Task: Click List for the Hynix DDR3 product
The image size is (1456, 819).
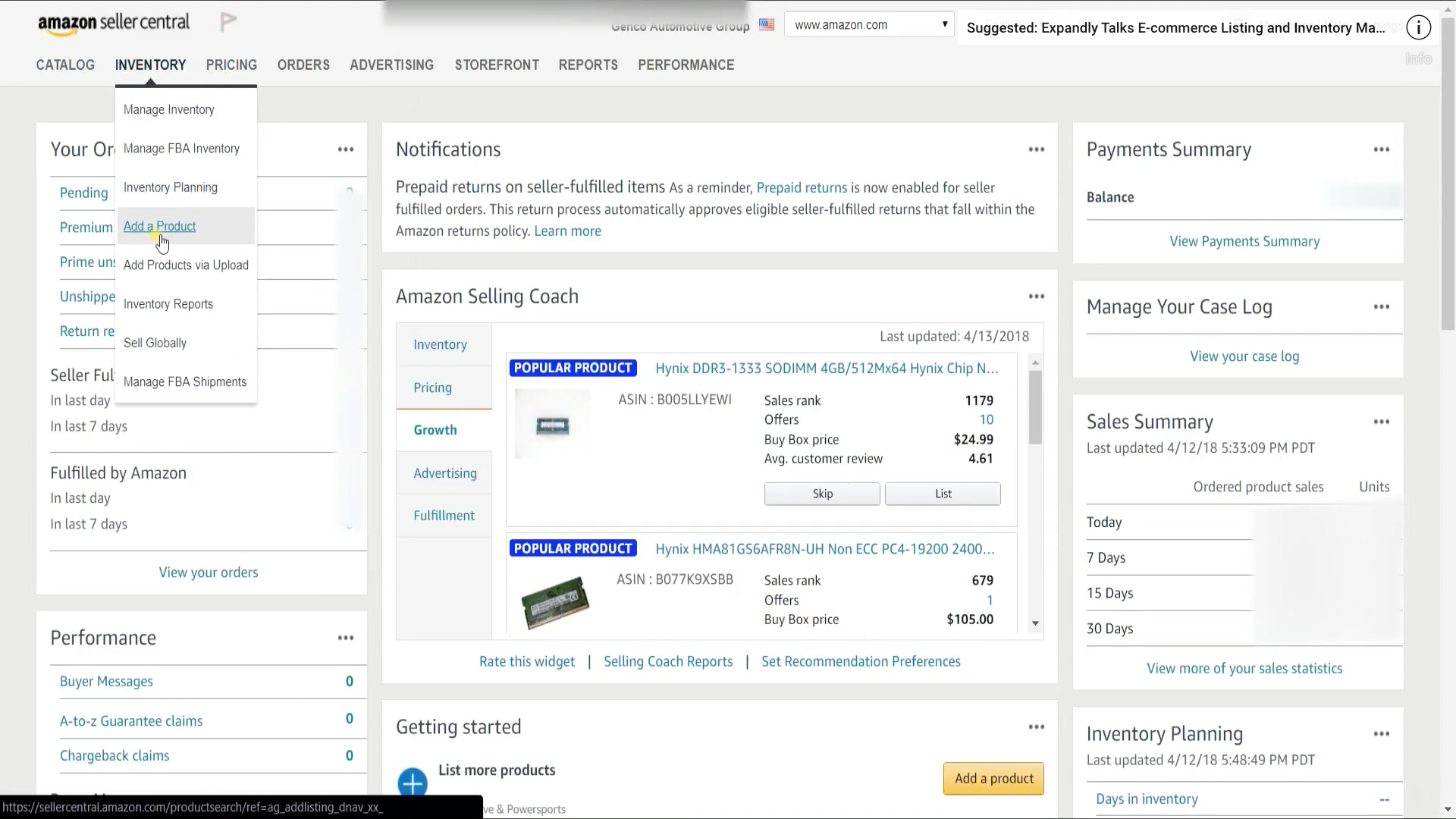Action: click(943, 494)
